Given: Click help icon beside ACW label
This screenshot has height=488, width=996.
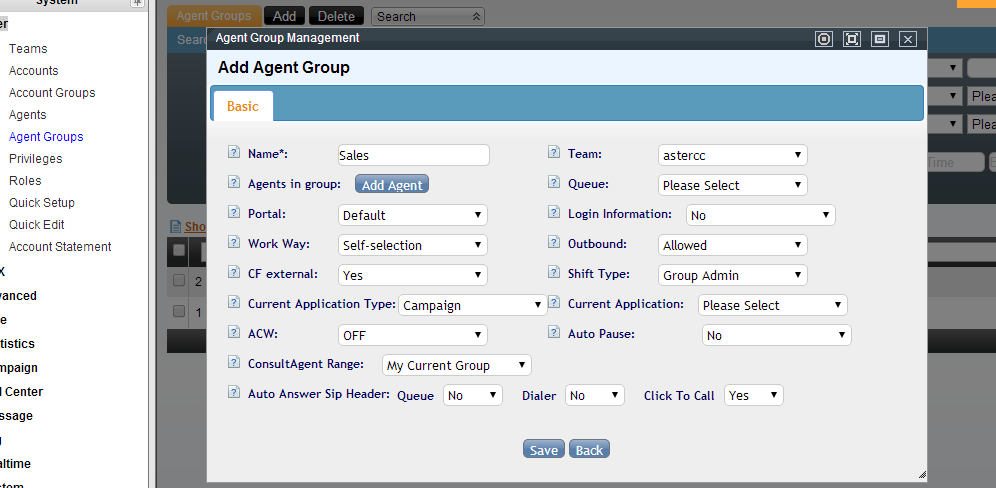Looking at the screenshot, I should (x=234, y=333).
